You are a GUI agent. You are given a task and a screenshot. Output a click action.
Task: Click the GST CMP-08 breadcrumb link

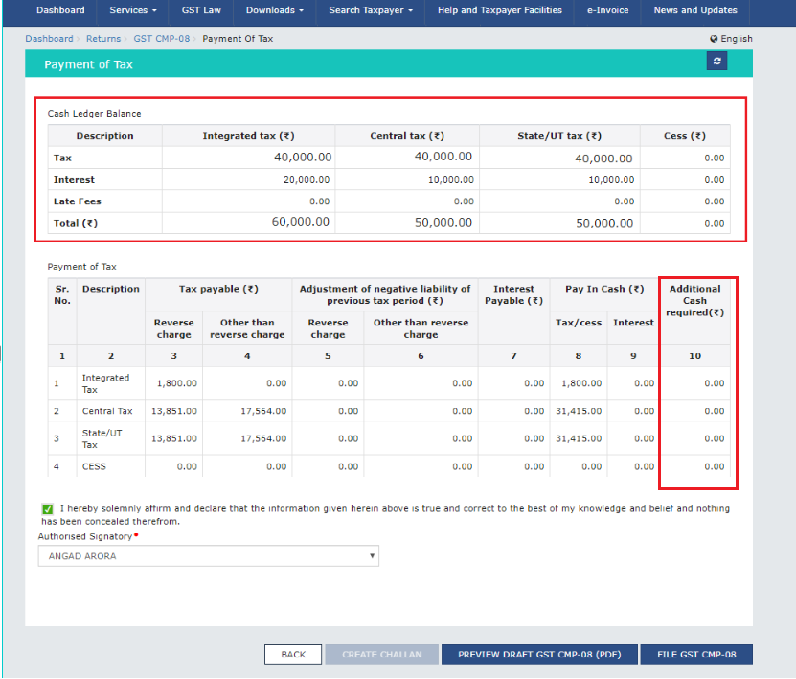click(x=161, y=39)
